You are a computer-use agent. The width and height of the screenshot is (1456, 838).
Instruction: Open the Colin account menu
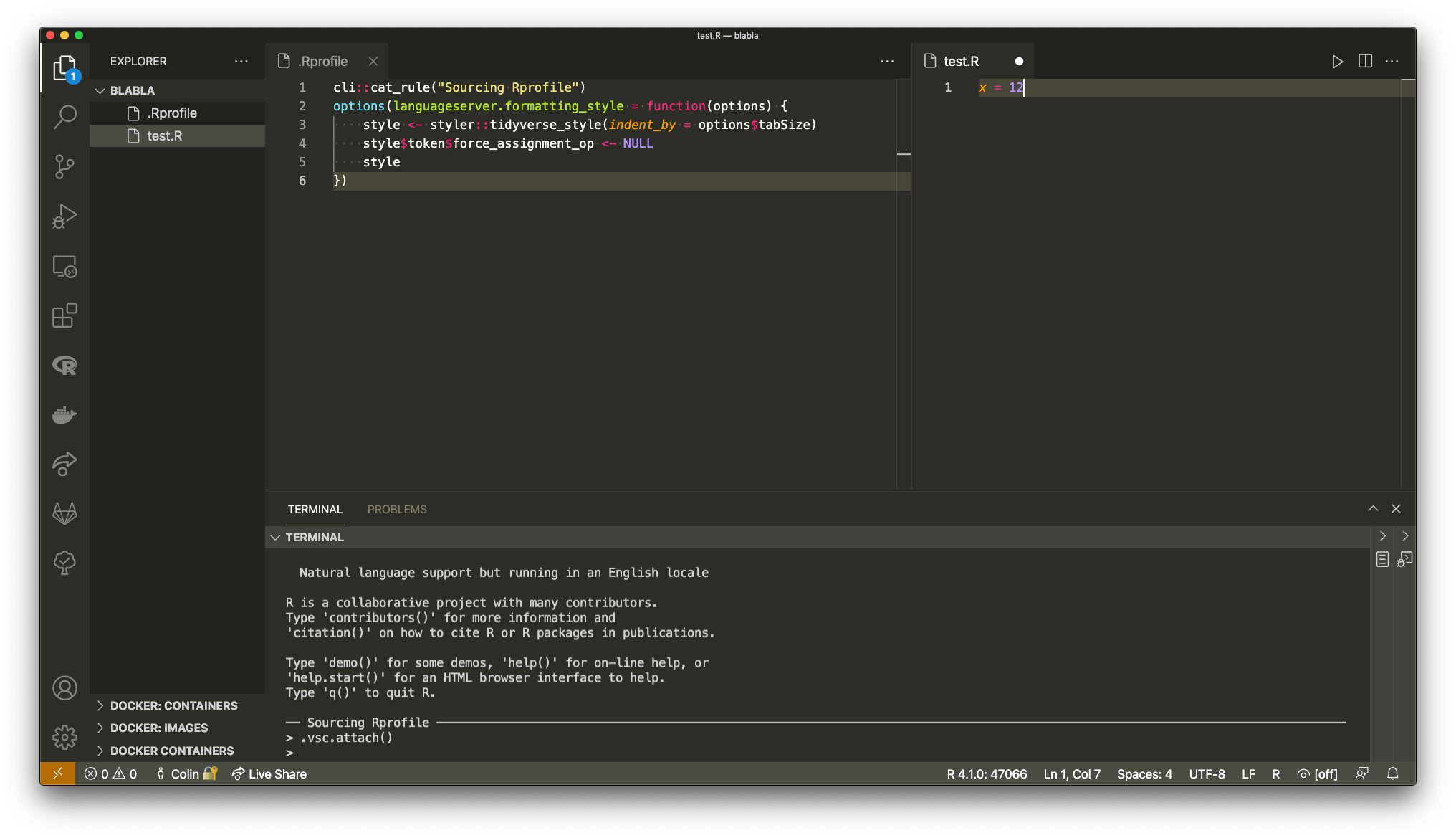coord(186,774)
